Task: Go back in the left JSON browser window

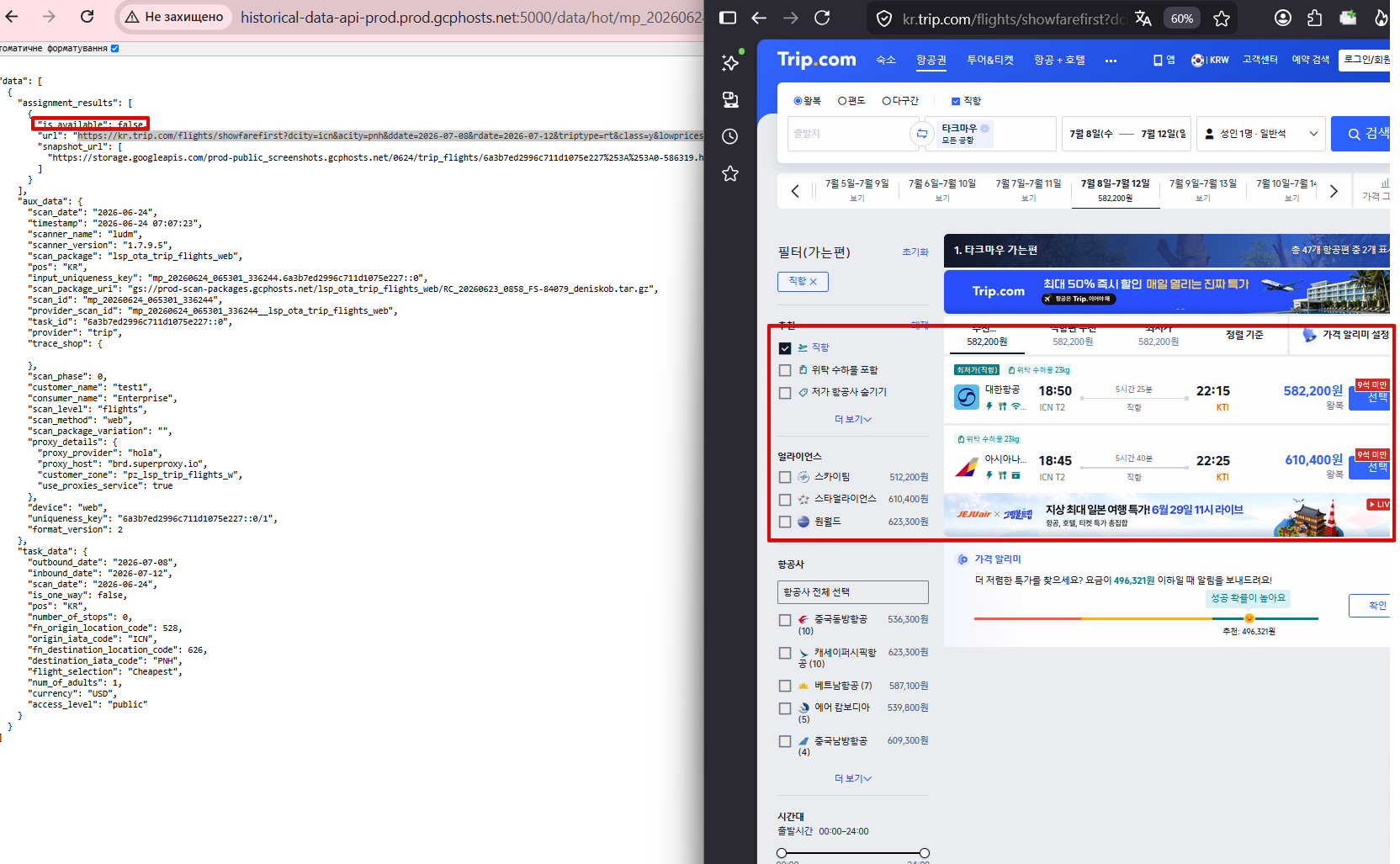Action: (13, 17)
